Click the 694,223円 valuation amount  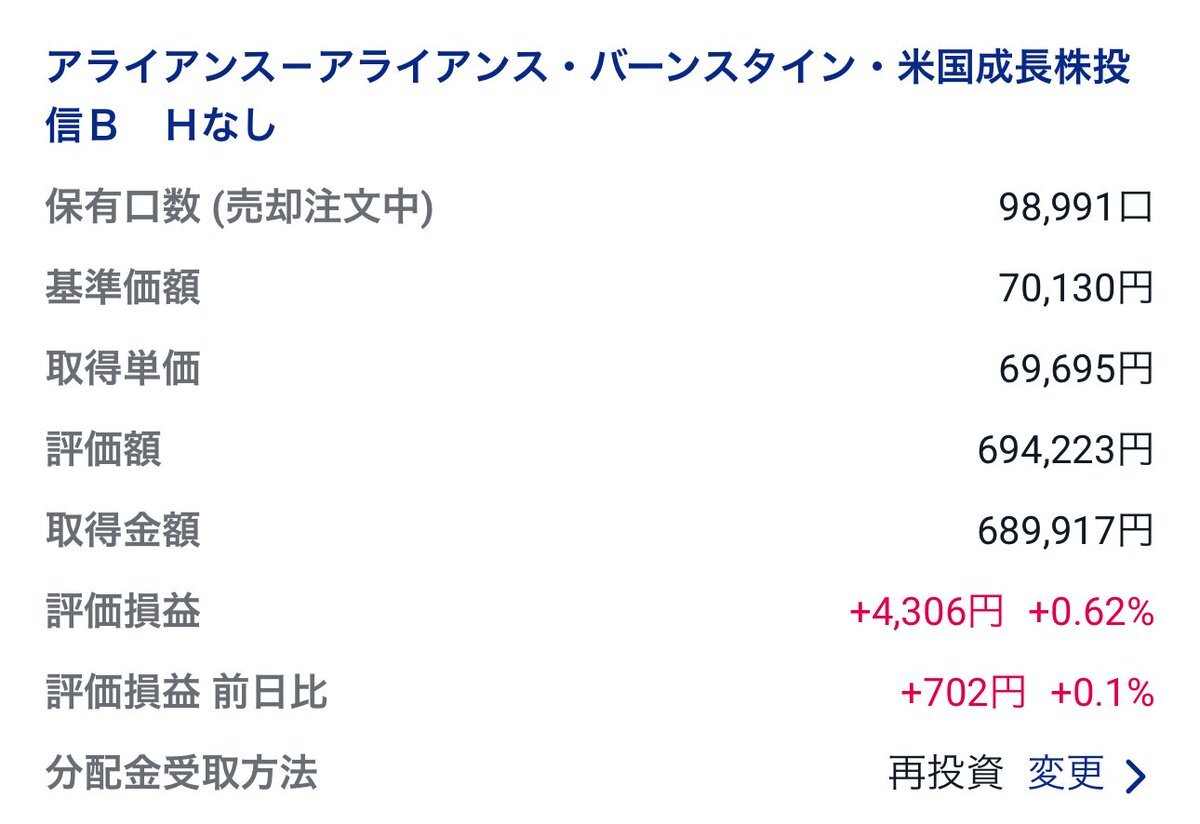pyautogui.click(x=1066, y=450)
